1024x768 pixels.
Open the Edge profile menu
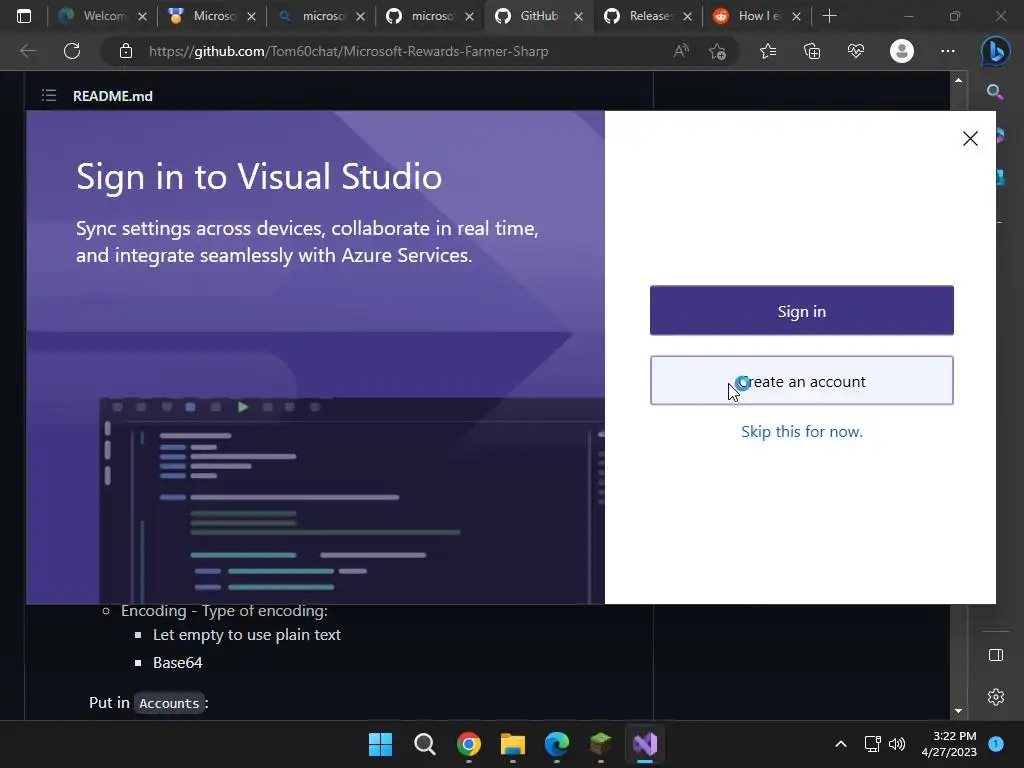[x=901, y=51]
